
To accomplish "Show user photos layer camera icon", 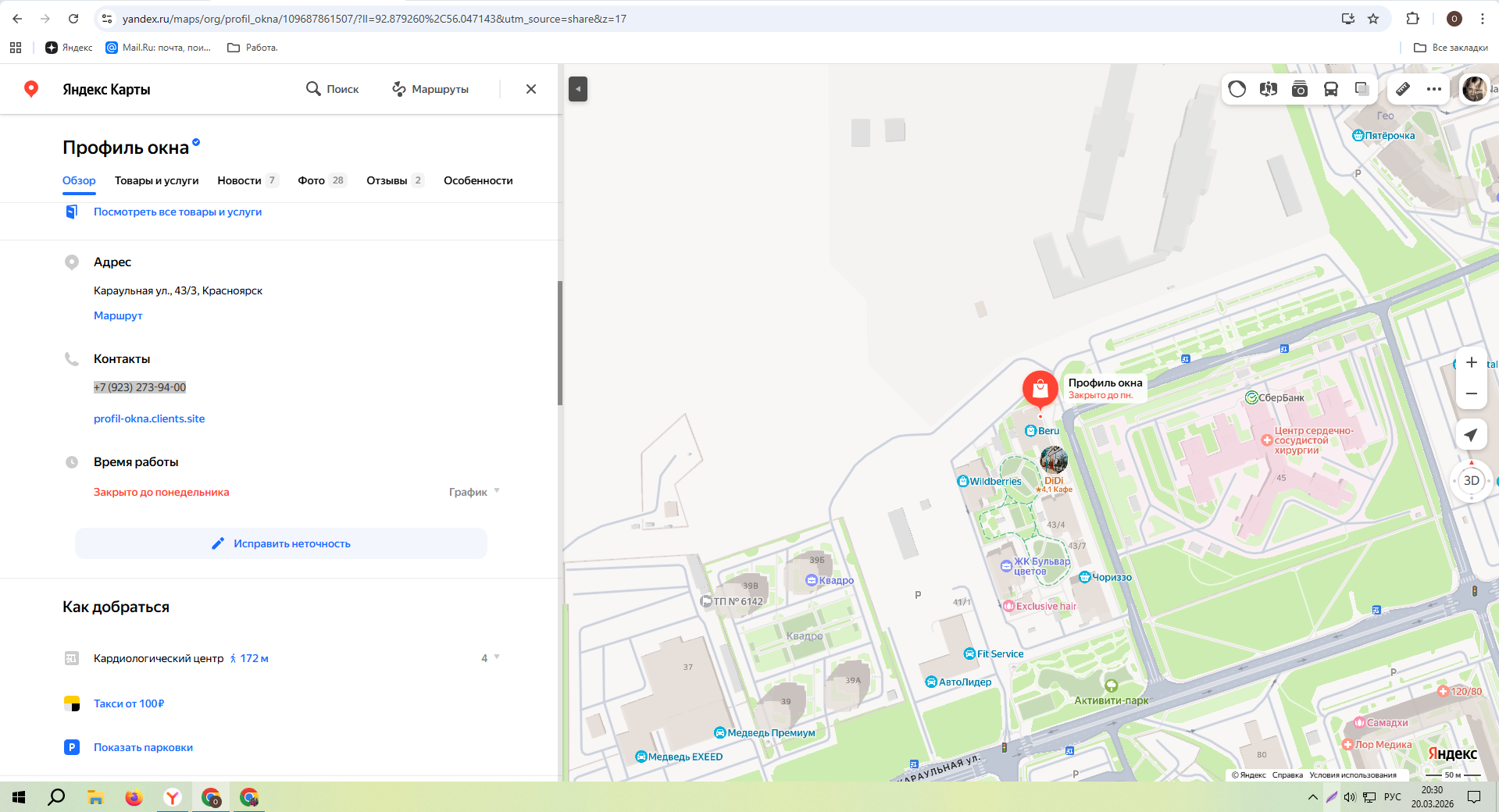I will 1300,89.
